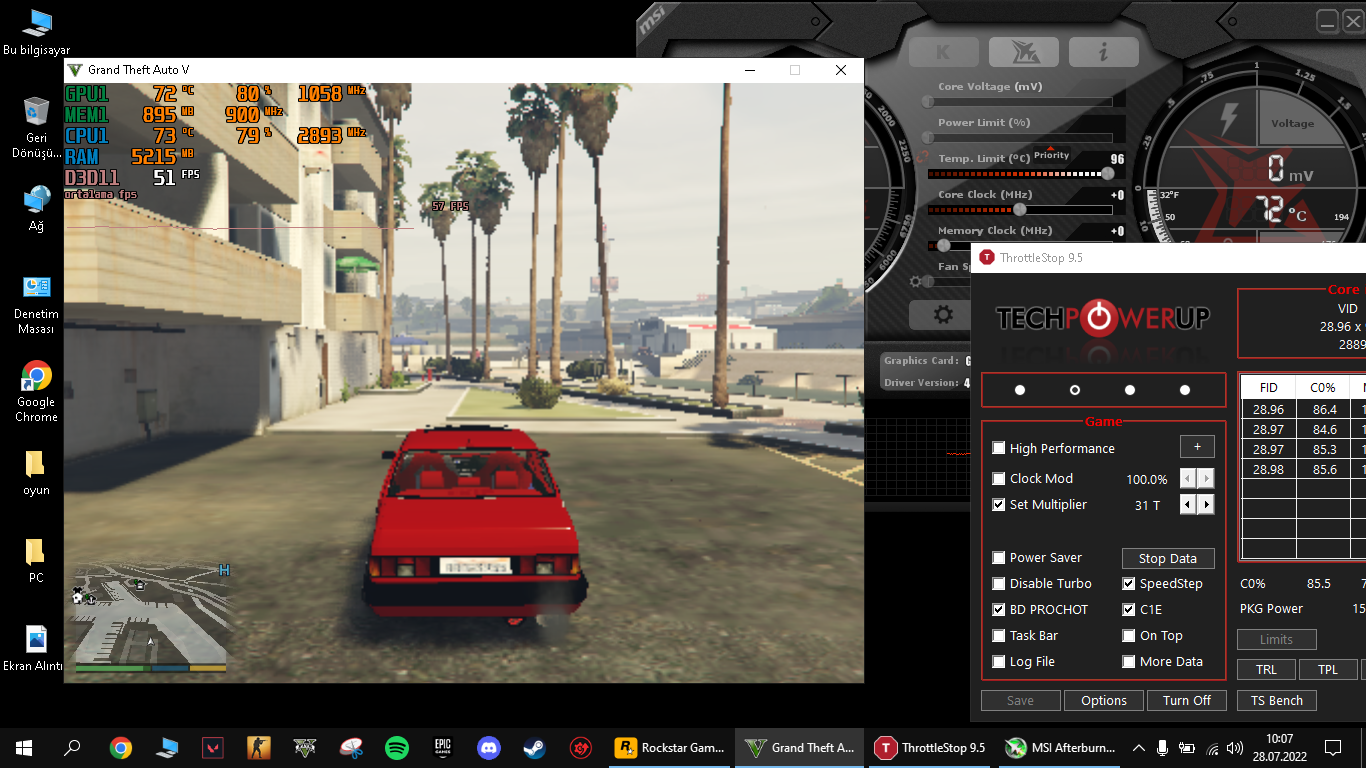
Task: Switch to MSI Afterburner taskbar window
Action: point(1060,748)
